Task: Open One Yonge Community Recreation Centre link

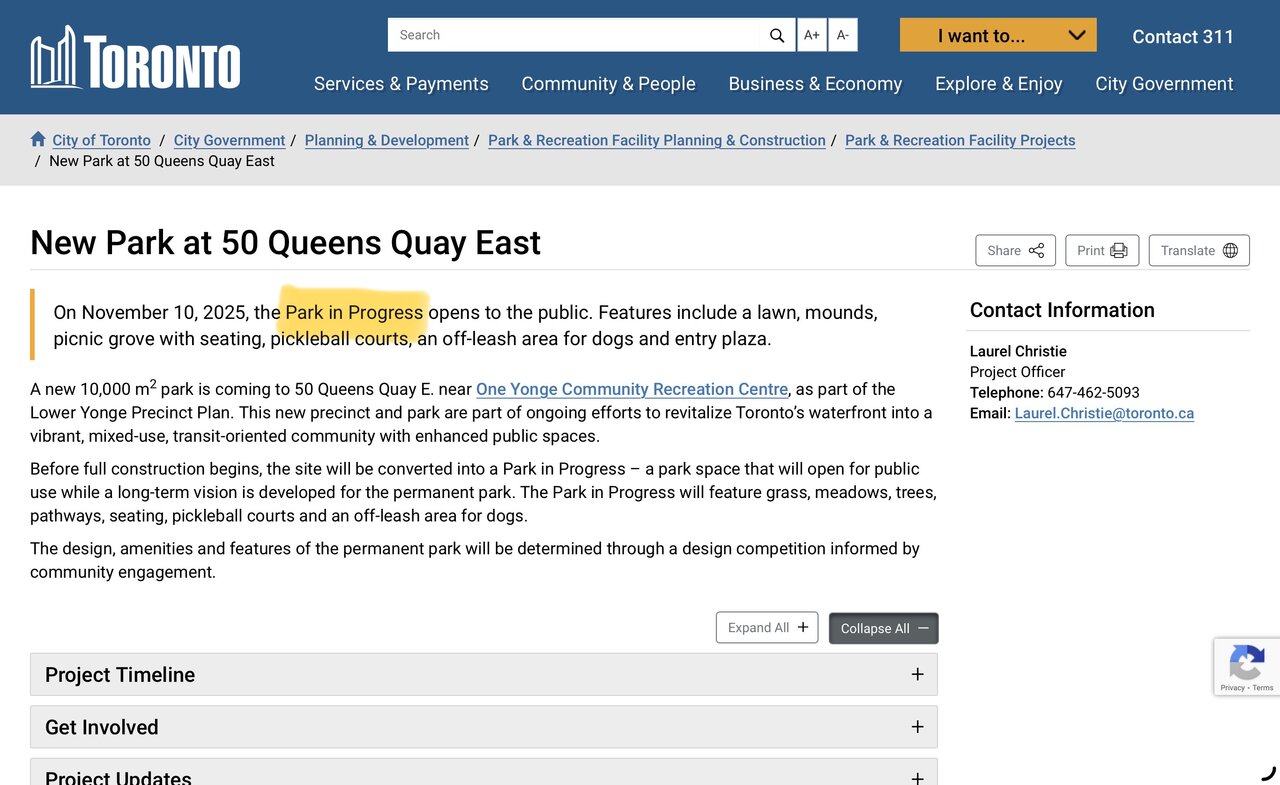Action: pos(632,389)
